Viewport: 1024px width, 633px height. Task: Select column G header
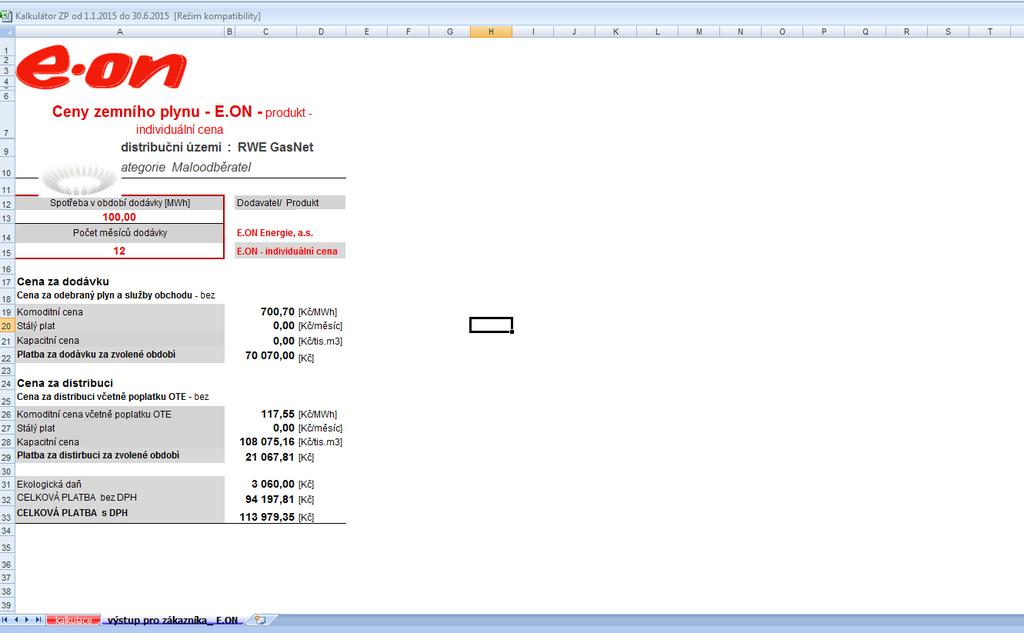[x=449, y=31]
